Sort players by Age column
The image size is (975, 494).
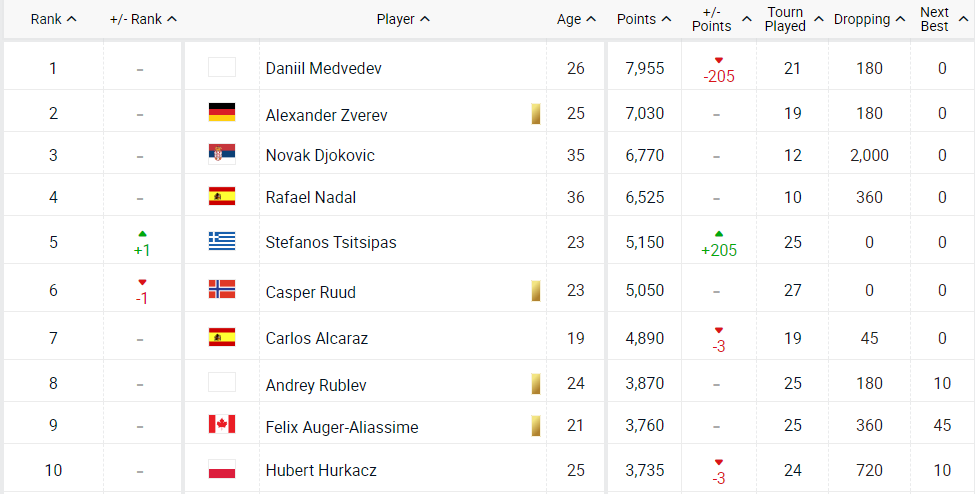click(576, 19)
